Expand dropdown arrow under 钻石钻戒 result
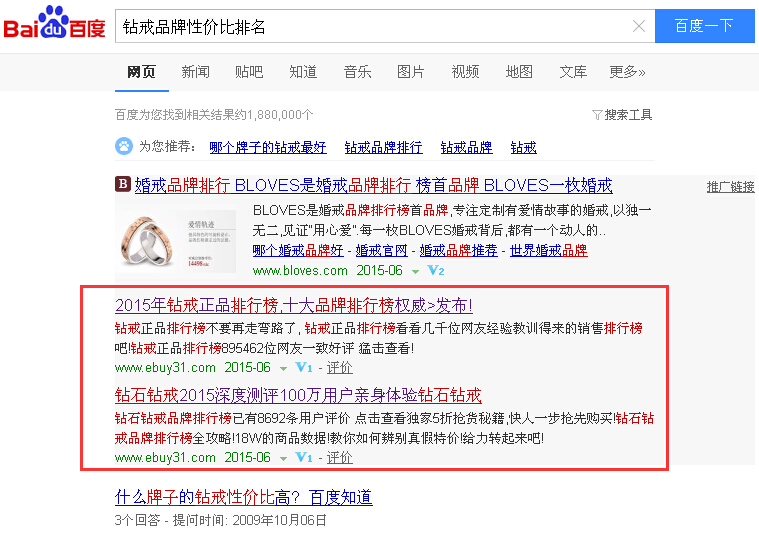759x533 pixels. click(x=283, y=459)
